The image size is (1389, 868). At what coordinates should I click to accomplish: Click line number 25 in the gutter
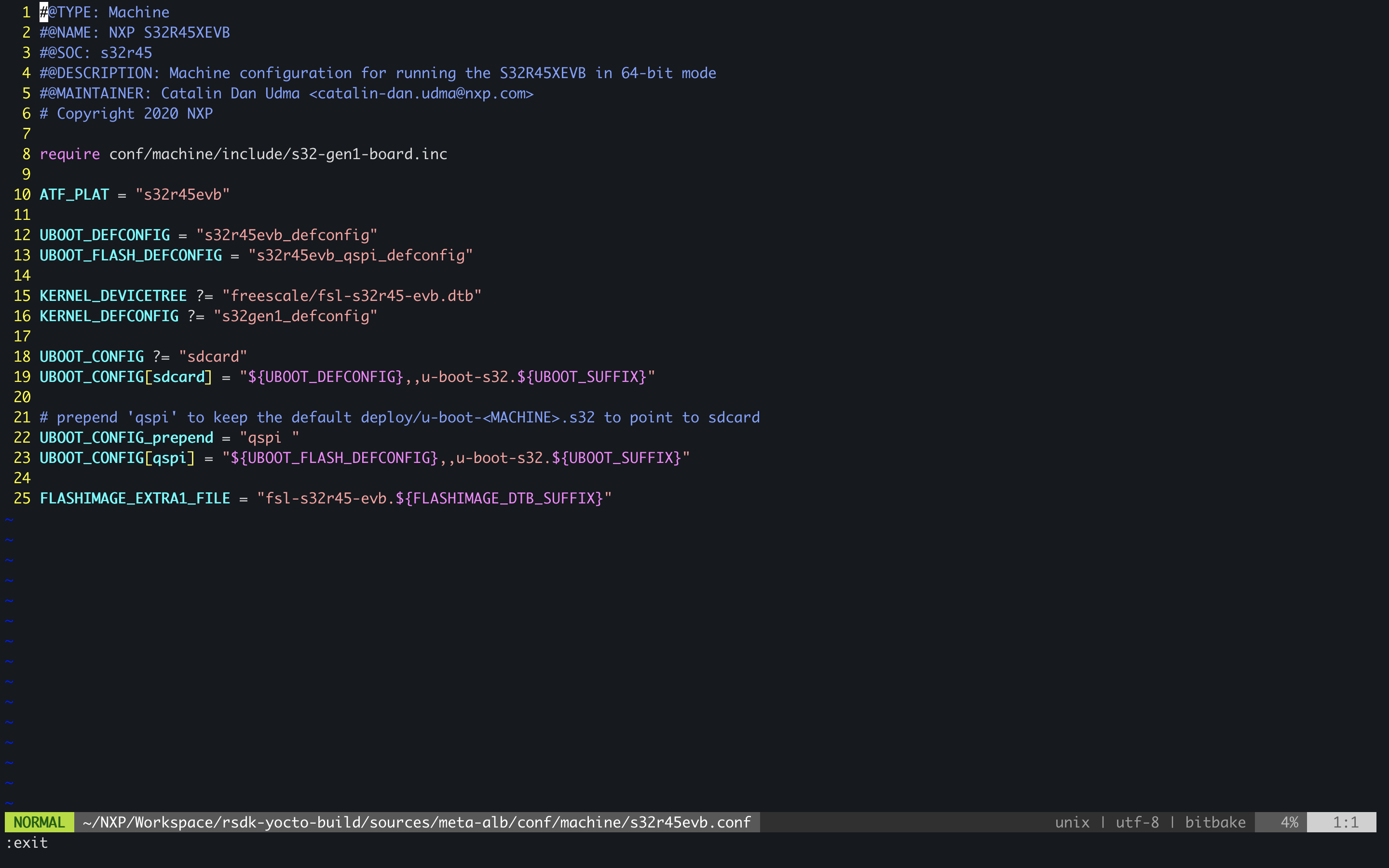[x=22, y=498]
